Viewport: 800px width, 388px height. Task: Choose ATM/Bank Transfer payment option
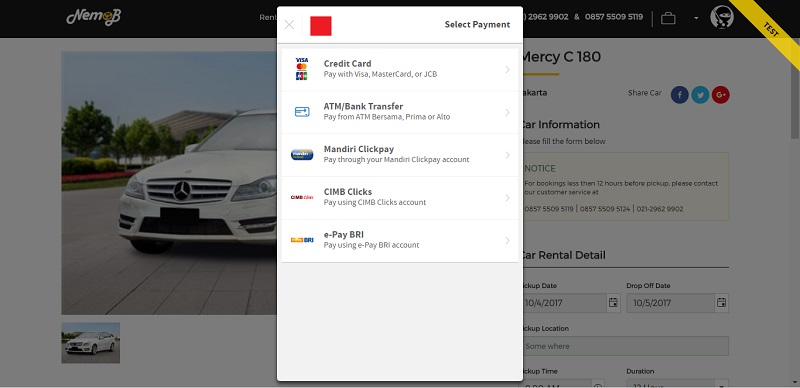point(400,112)
